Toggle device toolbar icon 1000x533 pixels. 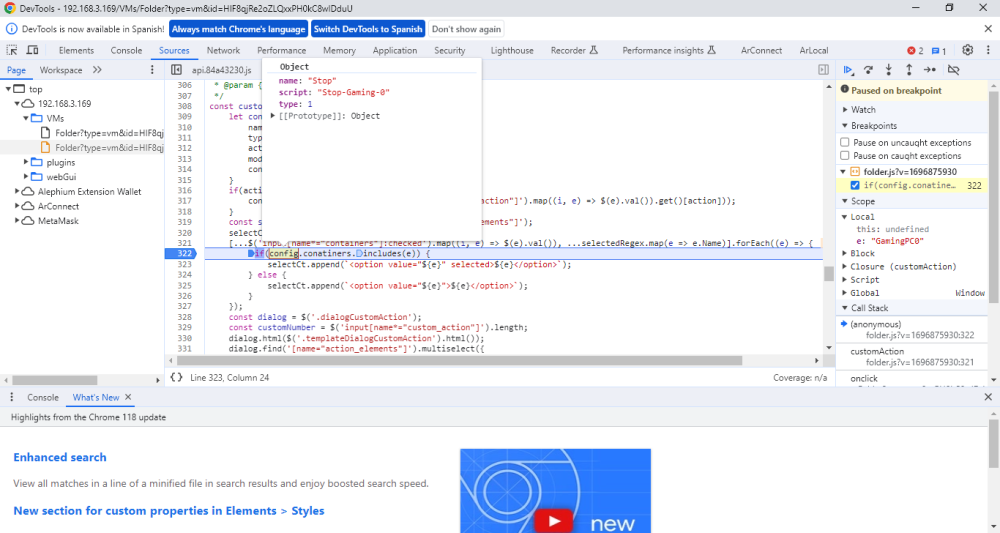click(x=33, y=50)
